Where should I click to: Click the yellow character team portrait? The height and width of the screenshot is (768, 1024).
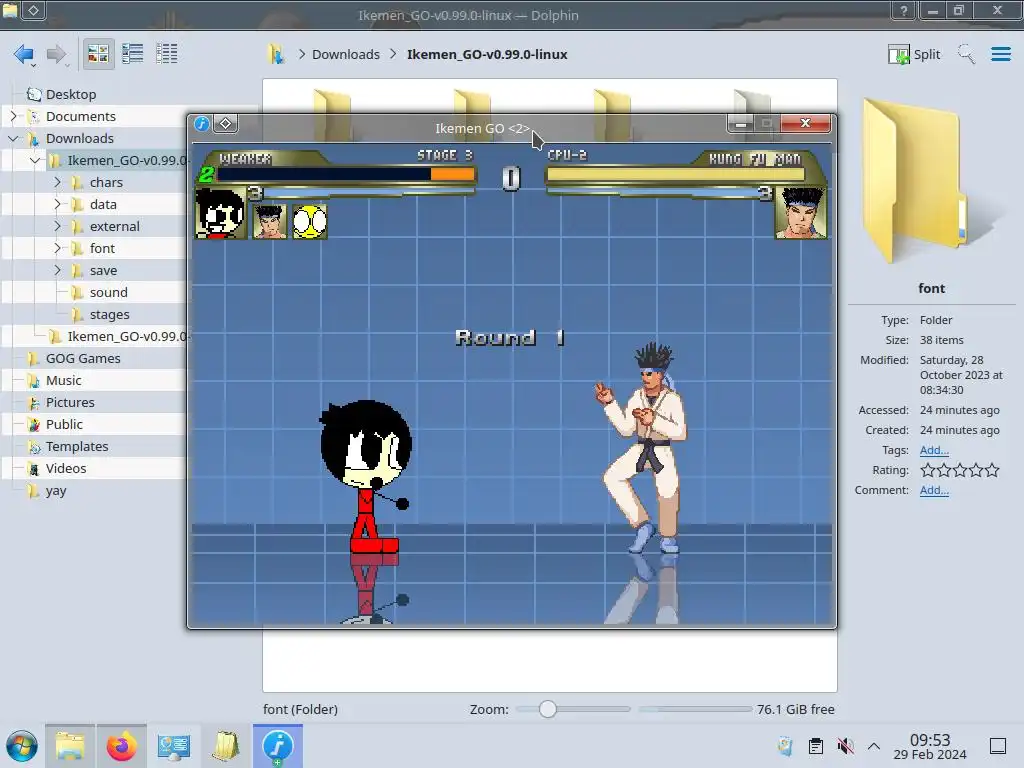coord(310,221)
